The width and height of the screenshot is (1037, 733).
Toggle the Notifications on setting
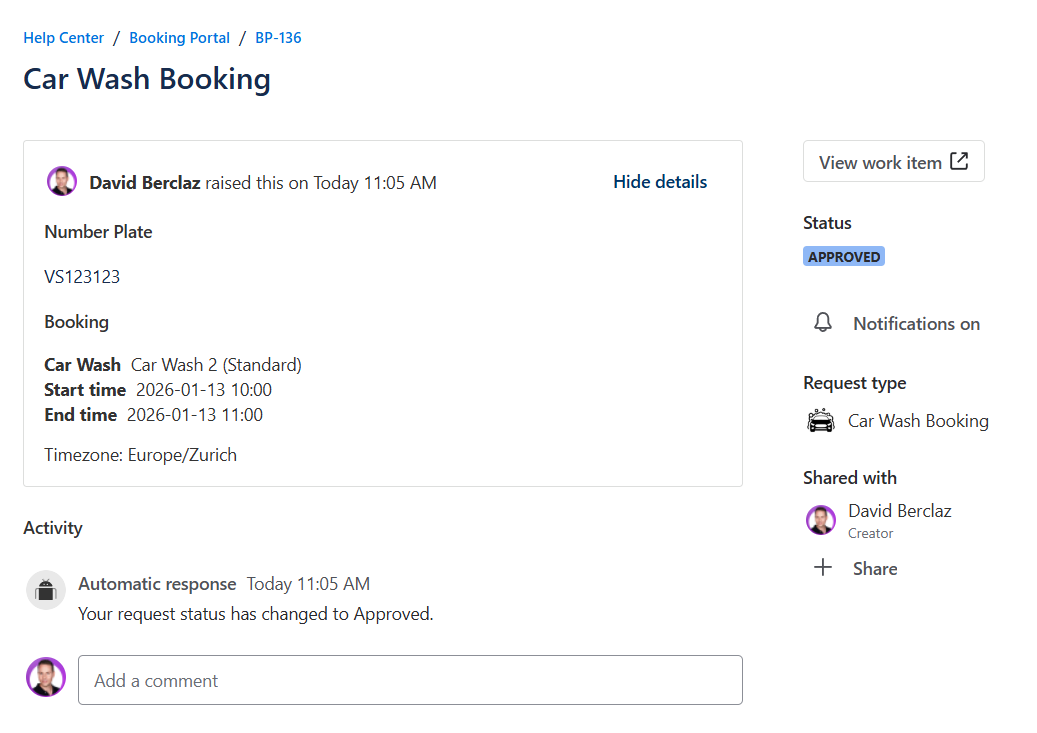915,324
